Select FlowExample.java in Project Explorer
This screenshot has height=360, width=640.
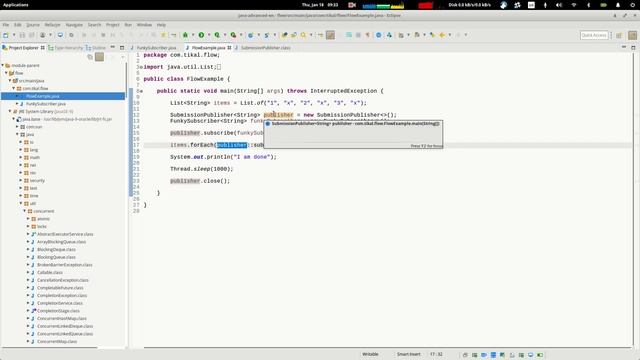42,96
